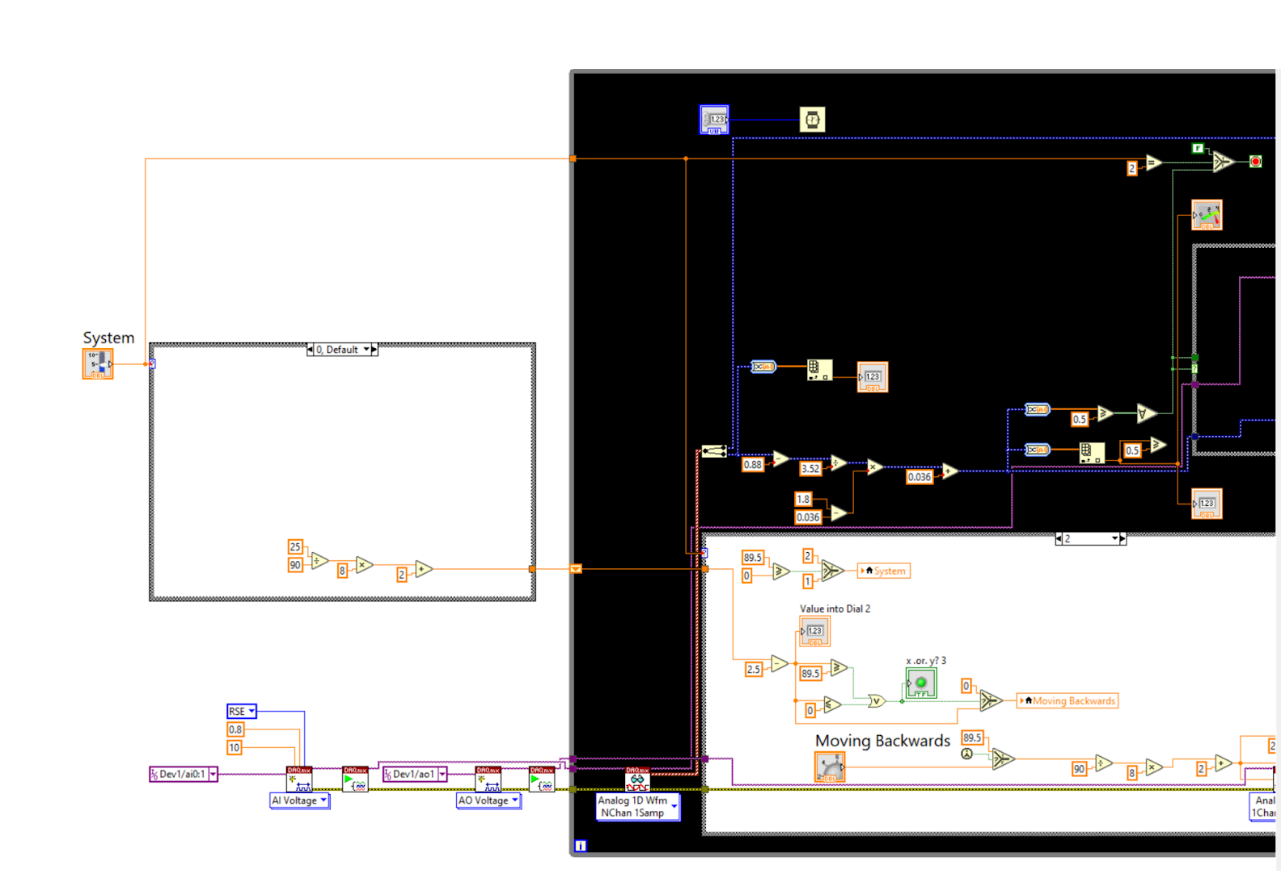Viewport: 1284px width, 871px height.
Task: Select the System control label text
Action: point(108,338)
